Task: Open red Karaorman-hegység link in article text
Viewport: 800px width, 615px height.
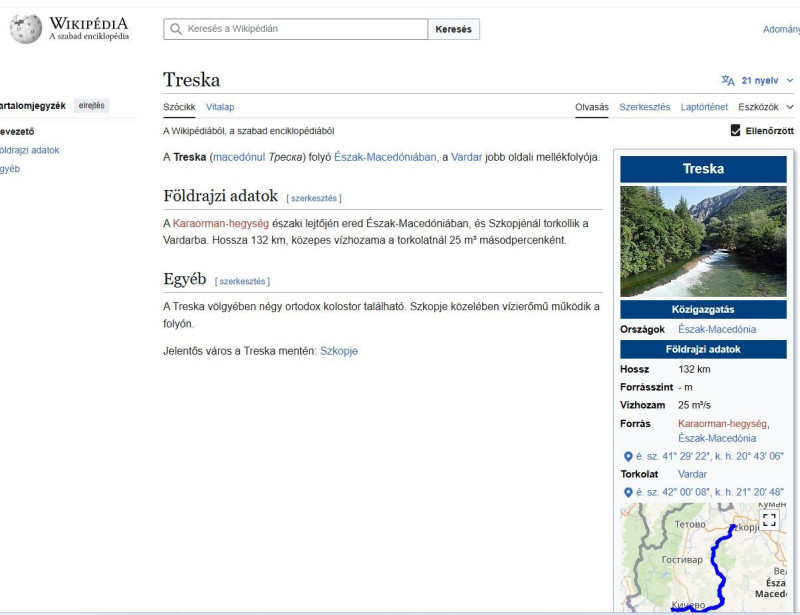Action: (220, 224)
